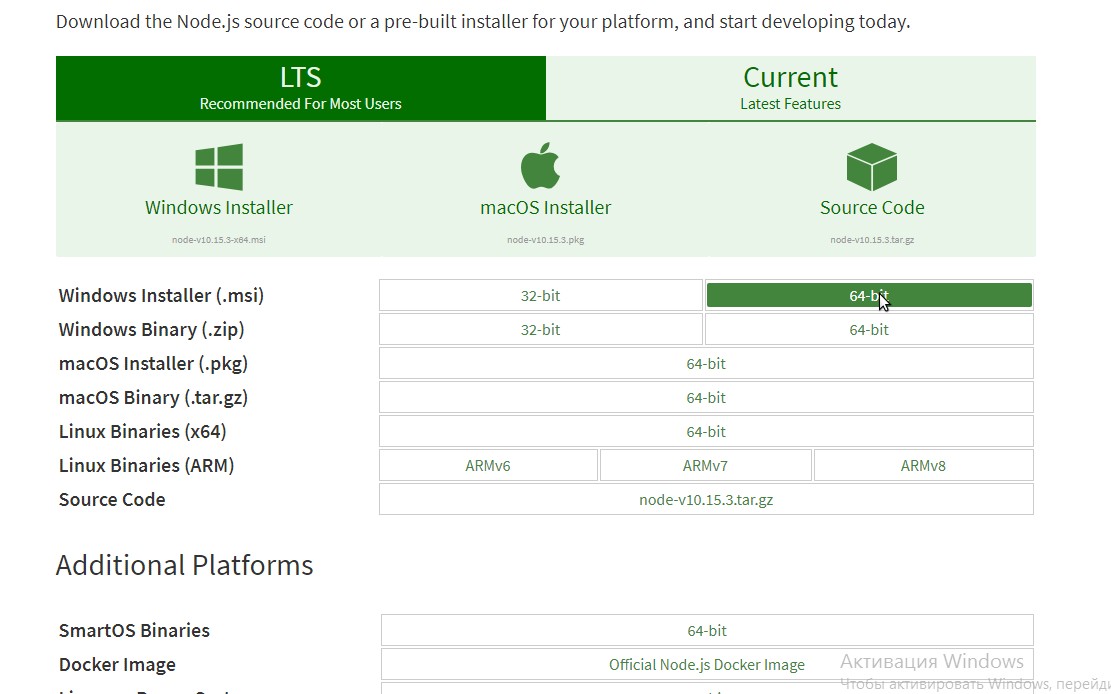Viewport: 1111px width, 694px height.
Task: Download the 32-bit Windows Installer (.msi)
Action: [x=541, y=296]
